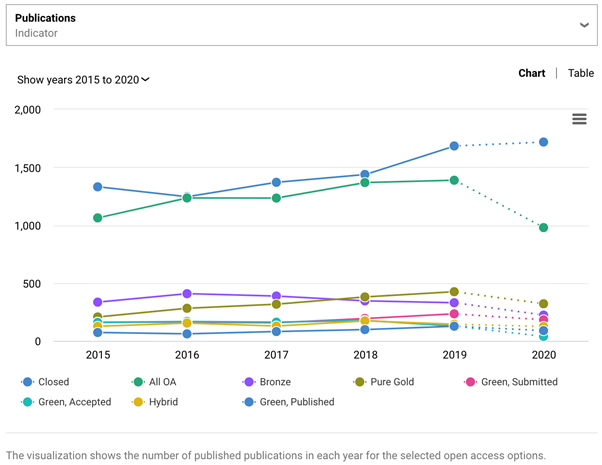This screenshot has height=465, width=602.
Task: Click the Closed 2020 data point
Action: 543,142
